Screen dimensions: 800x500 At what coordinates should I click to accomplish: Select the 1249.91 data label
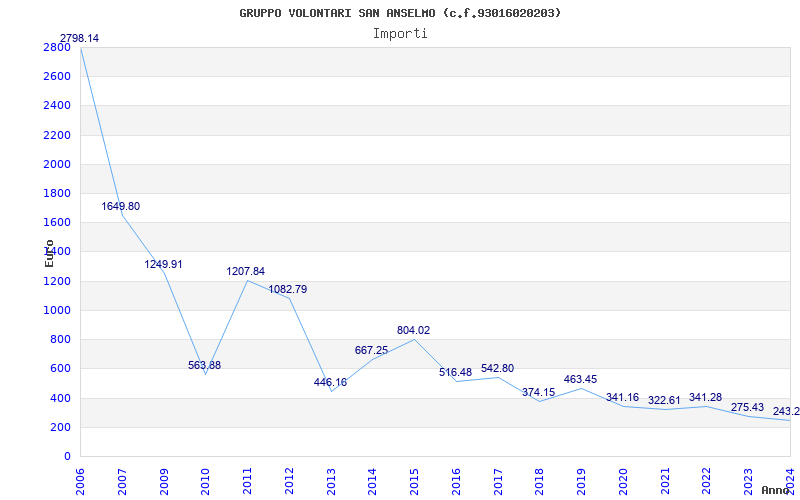[163, 265]
